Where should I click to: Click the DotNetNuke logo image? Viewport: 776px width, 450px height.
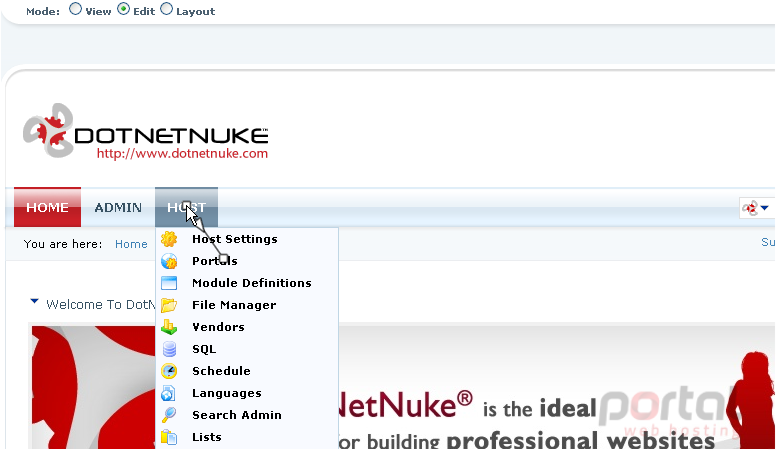tap(146, 131)
